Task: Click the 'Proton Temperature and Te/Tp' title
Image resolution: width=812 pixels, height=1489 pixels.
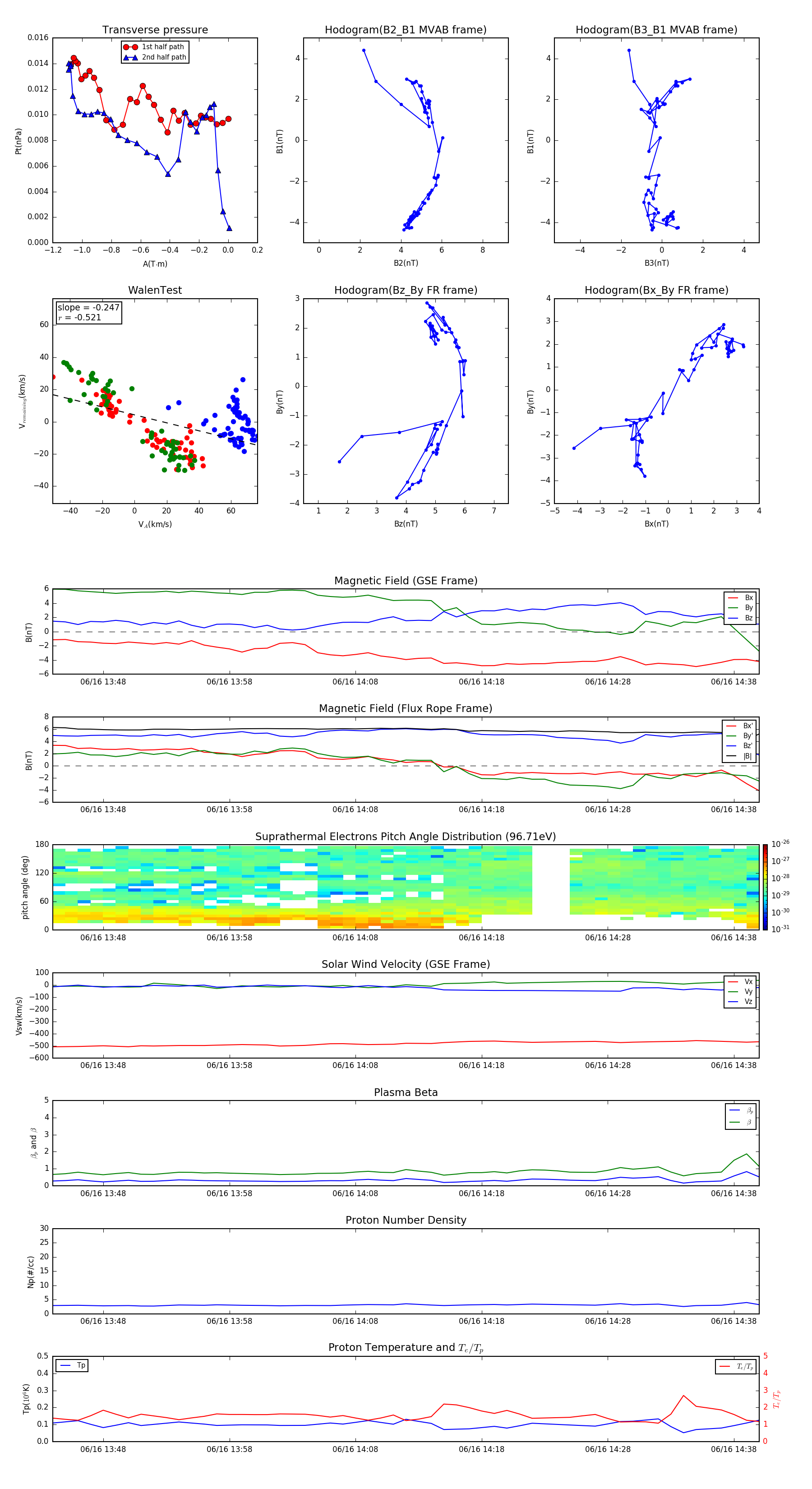Action: click(406, 1347)
